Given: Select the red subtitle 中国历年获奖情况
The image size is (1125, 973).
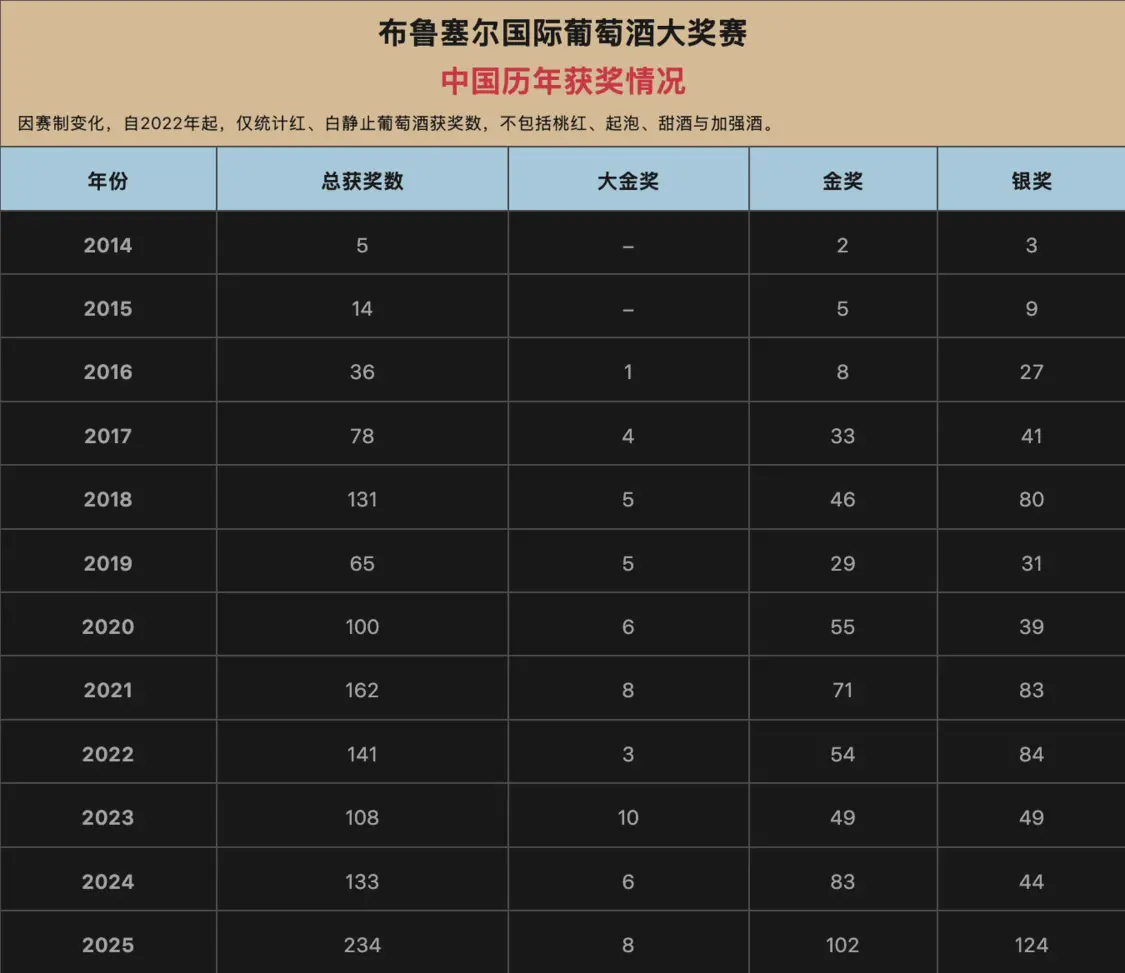Looking at the screenshot, I should 562,81.
